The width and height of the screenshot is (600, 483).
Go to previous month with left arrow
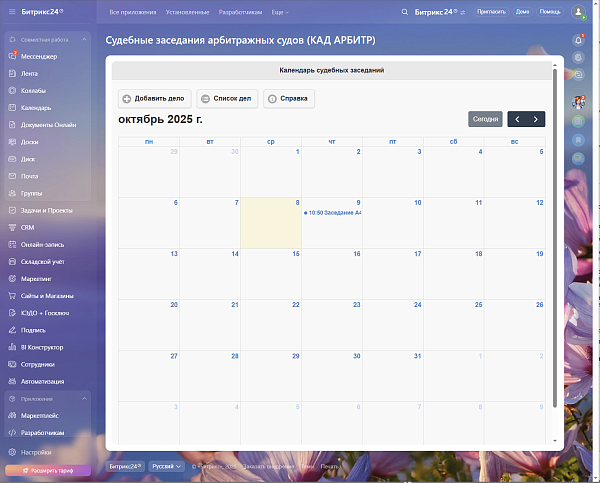(x=517, y=119)
